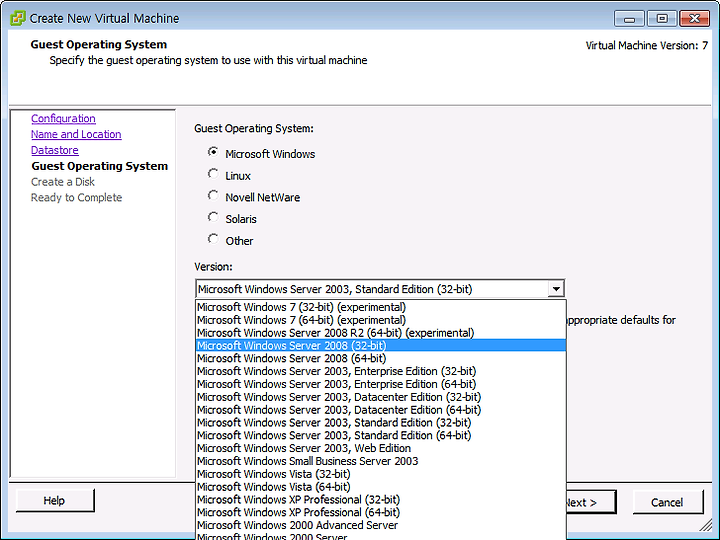
Task: Choose Microsoft Windows Vista (64-bit)
Action: point(380,487)
